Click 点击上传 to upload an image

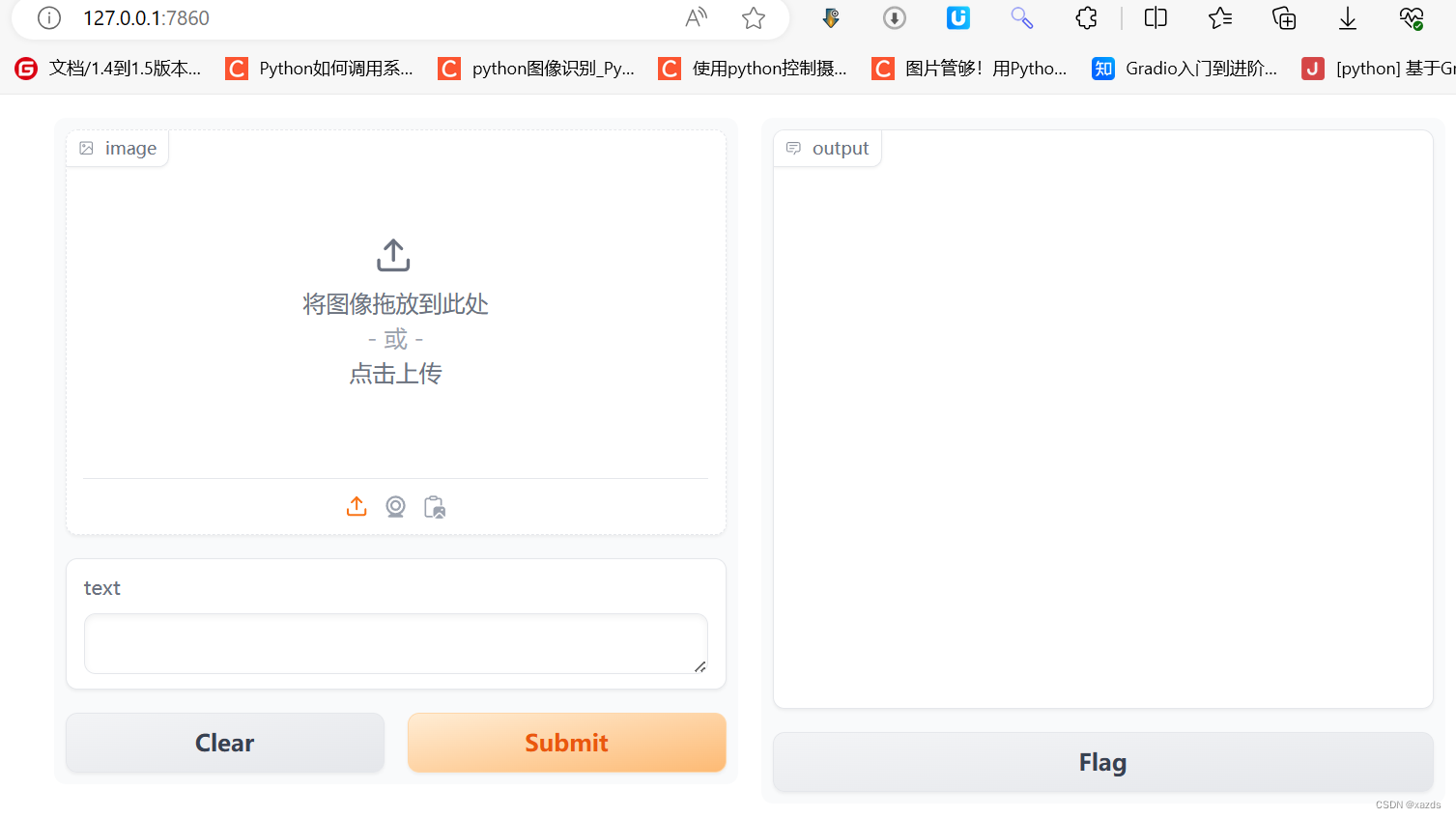pyautogui.click(x=395, y=374)
